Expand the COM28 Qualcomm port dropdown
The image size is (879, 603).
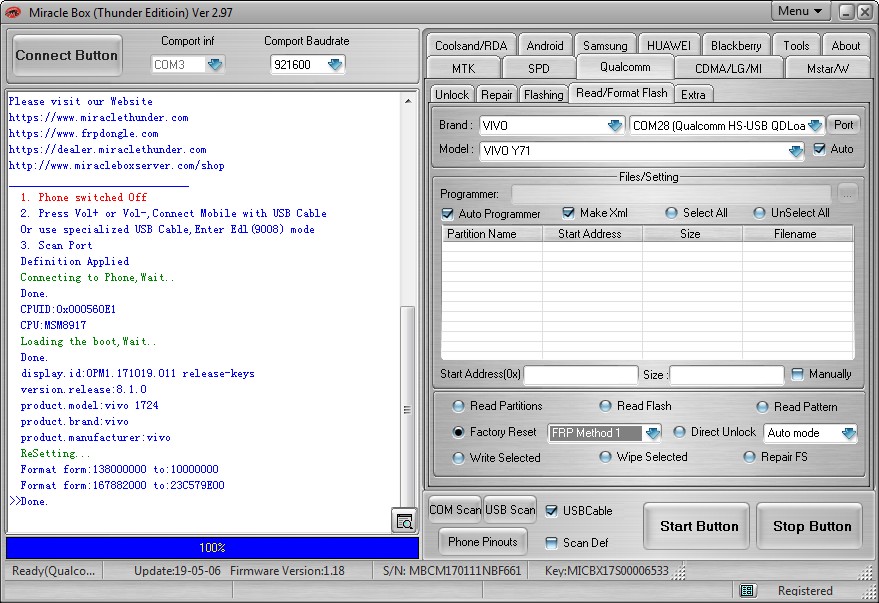pyautogui.click(x=815, y=126)
